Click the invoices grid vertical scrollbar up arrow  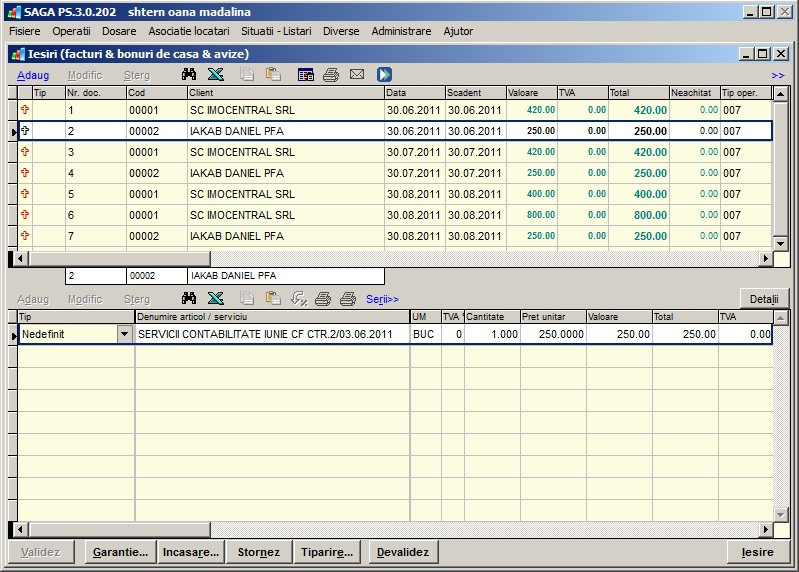point(781,94)
